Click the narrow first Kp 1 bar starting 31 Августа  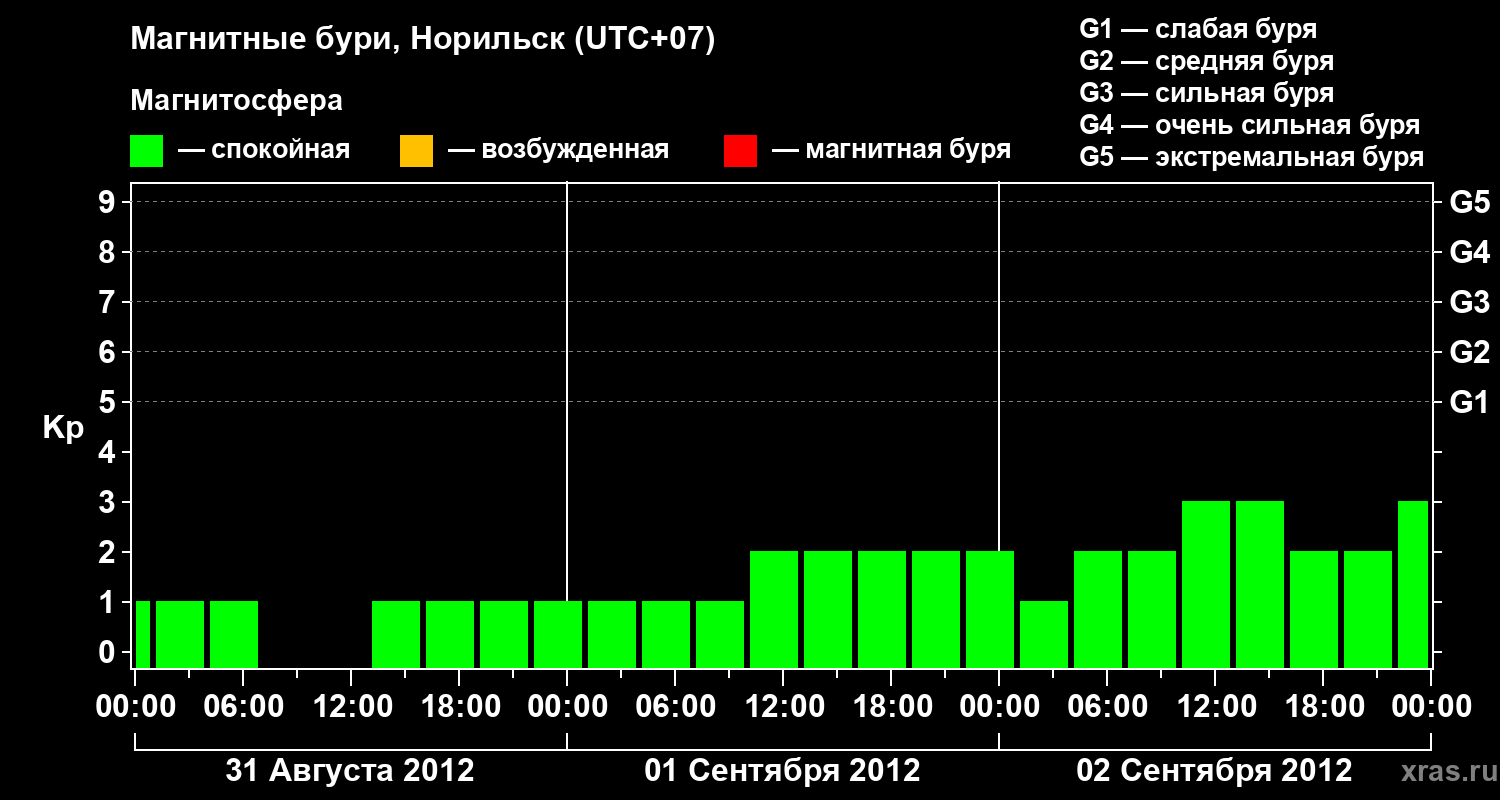[142, 634]
